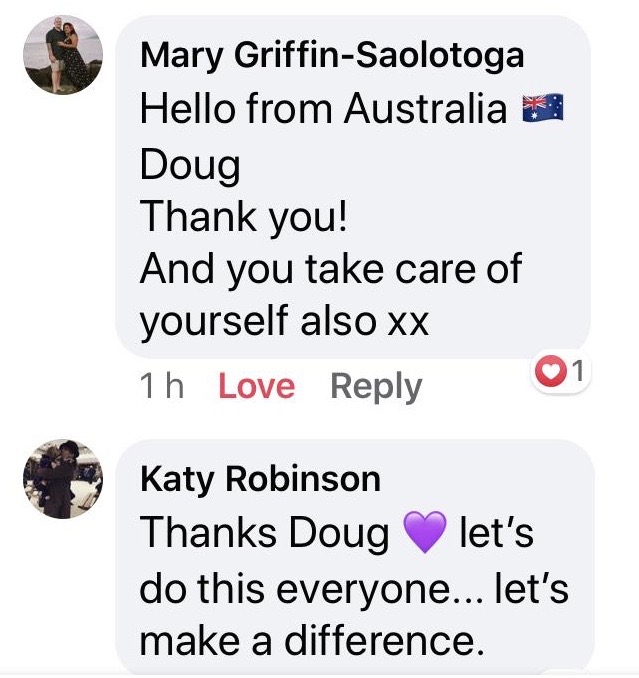Click the Katy Robinson name link
This screenshot has height=678, width=639.
click(261, 479)
